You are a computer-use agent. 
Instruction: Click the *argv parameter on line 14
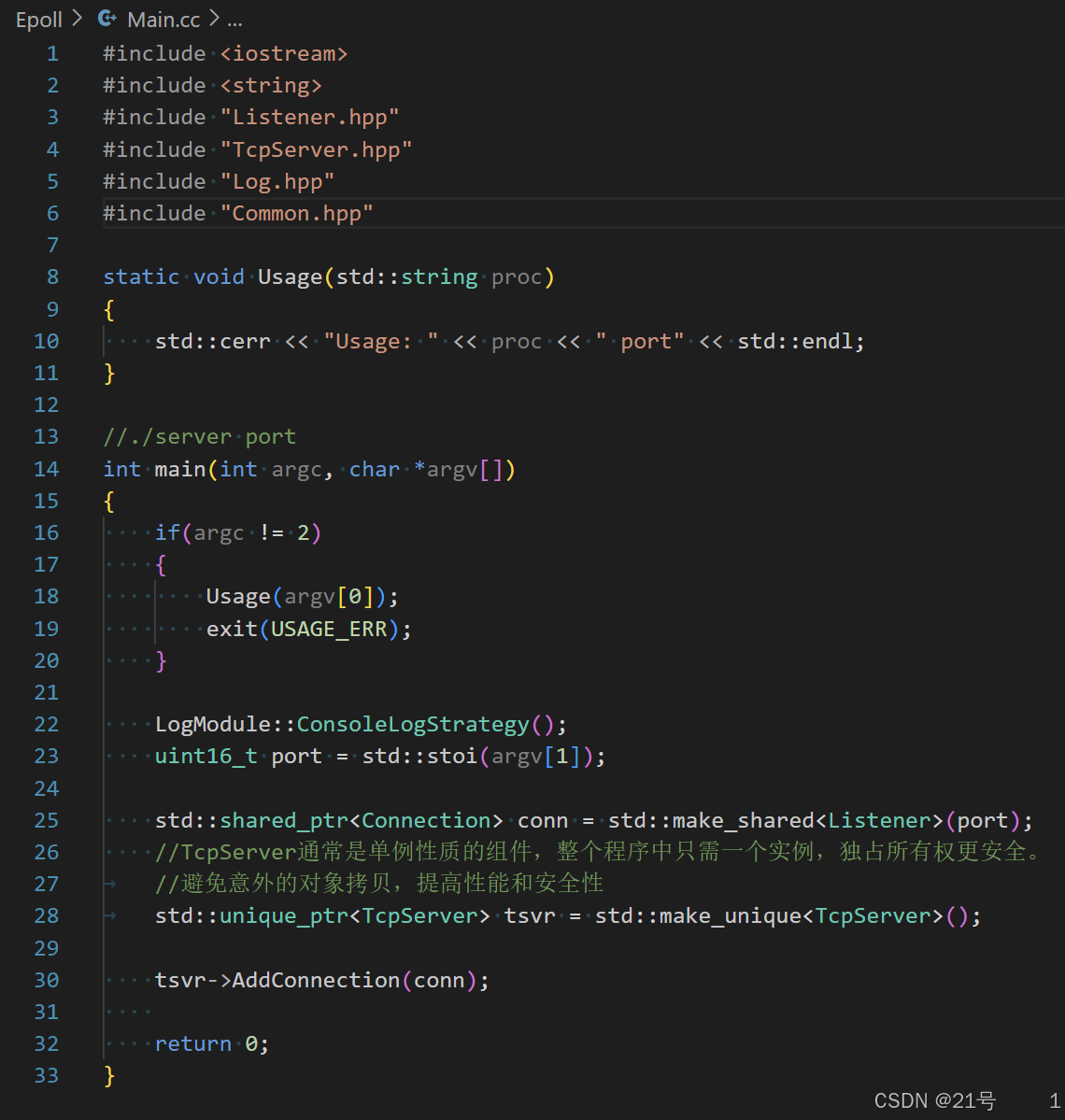(445, 469)
